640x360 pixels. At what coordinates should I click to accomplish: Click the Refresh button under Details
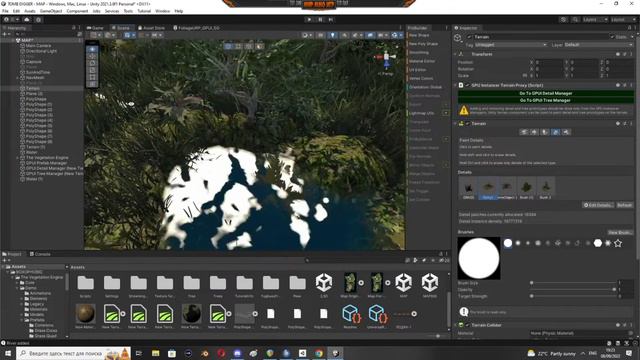pyautogui.click(x=624, y=205)
